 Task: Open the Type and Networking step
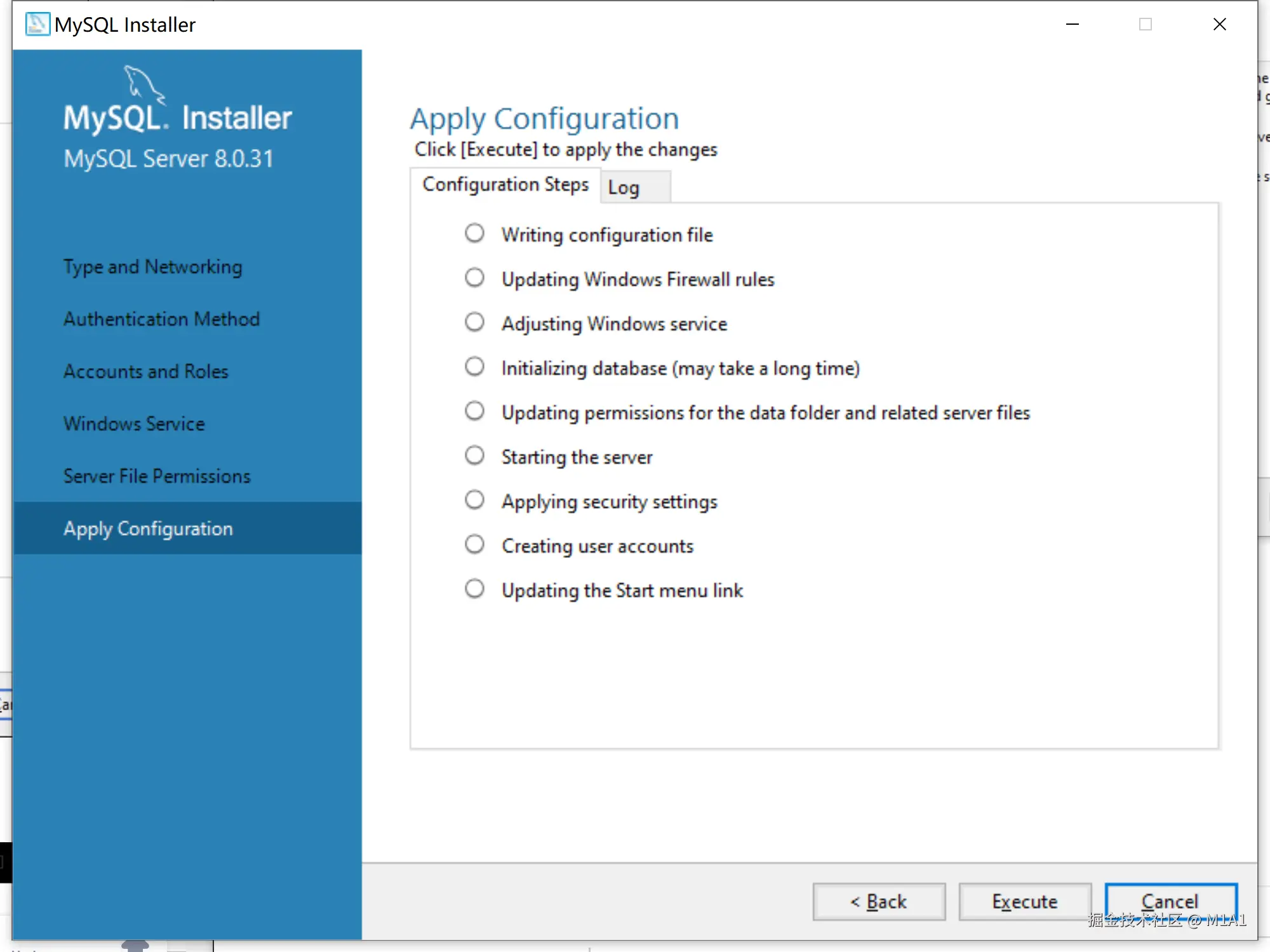pos(153,267)
